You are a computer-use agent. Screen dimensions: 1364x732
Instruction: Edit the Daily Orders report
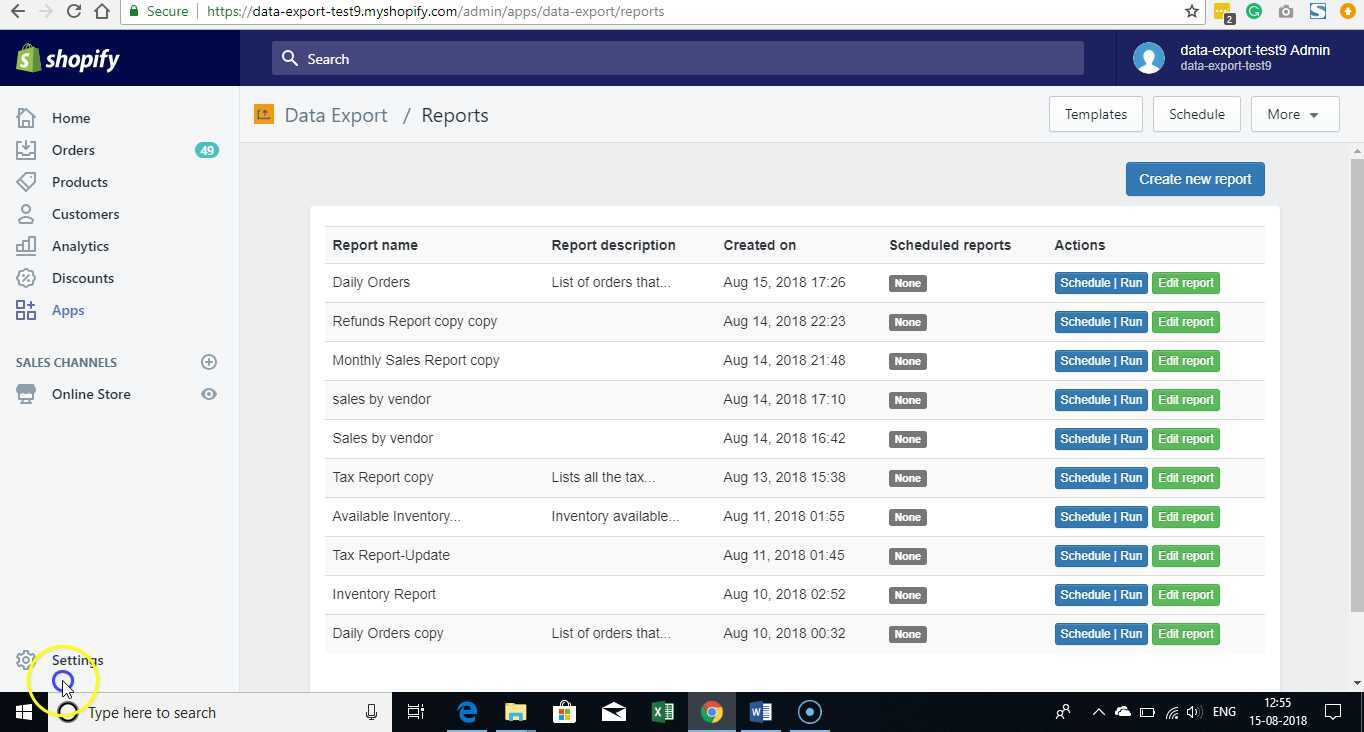tap(1185, 282)
